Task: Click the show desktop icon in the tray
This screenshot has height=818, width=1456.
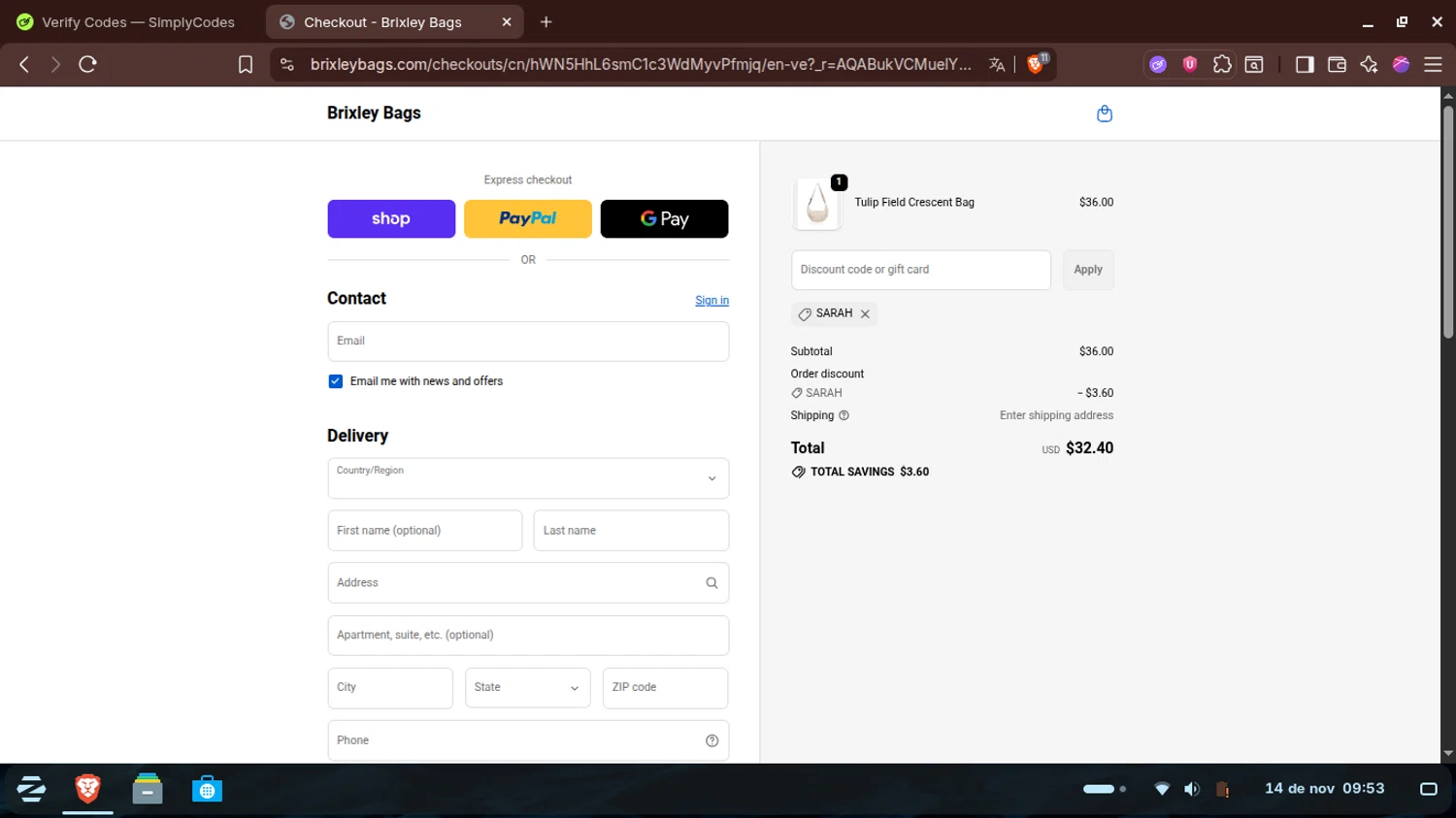Action: tap(1428, 789)
